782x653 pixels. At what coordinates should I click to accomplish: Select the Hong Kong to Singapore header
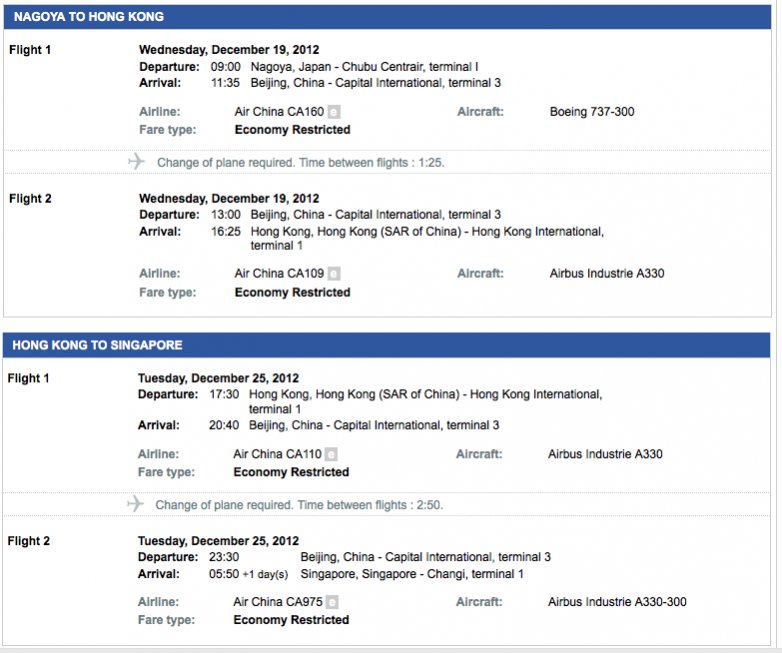tap(387, 345)
